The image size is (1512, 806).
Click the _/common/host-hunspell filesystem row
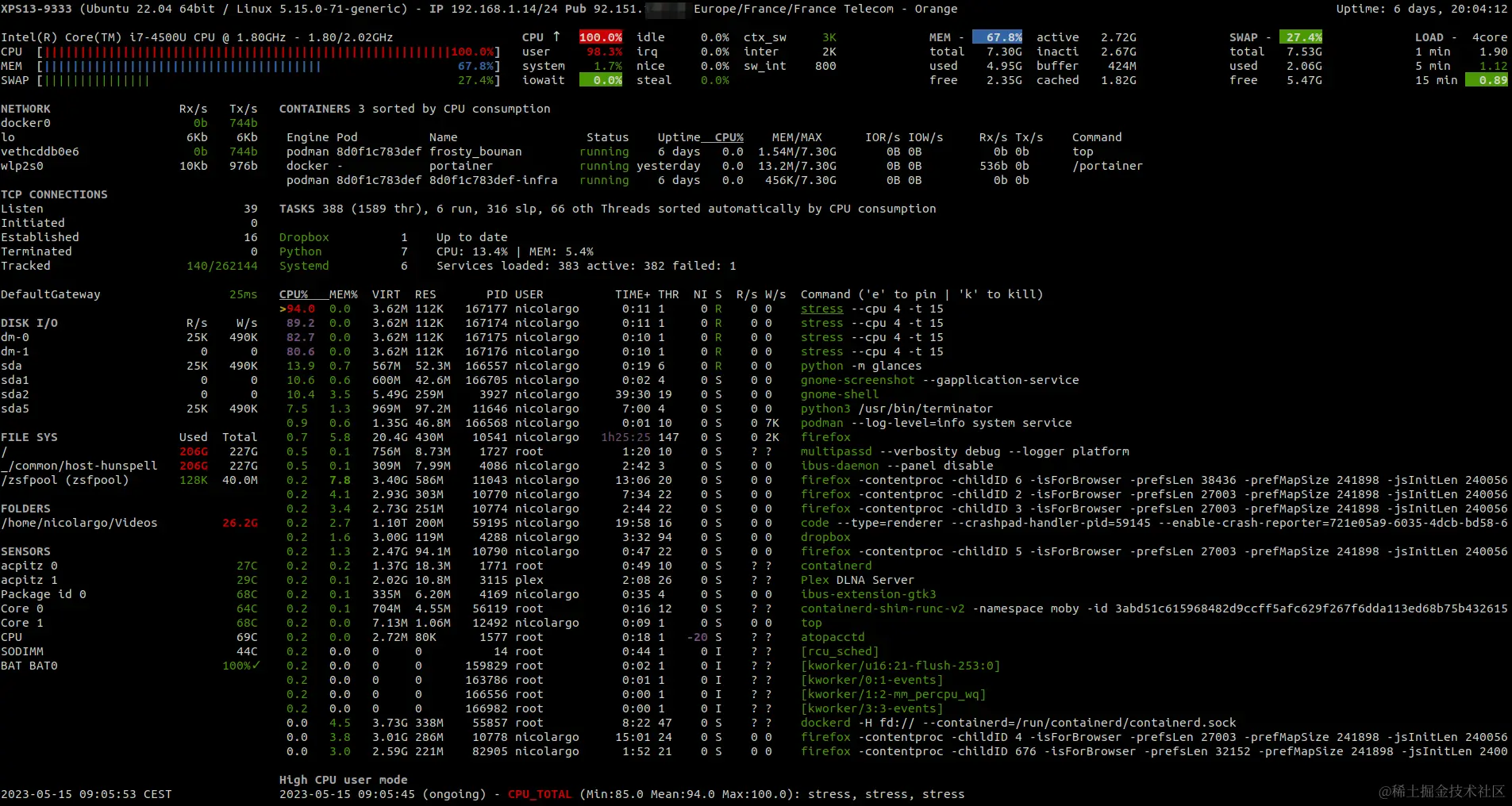pos(129,466)
